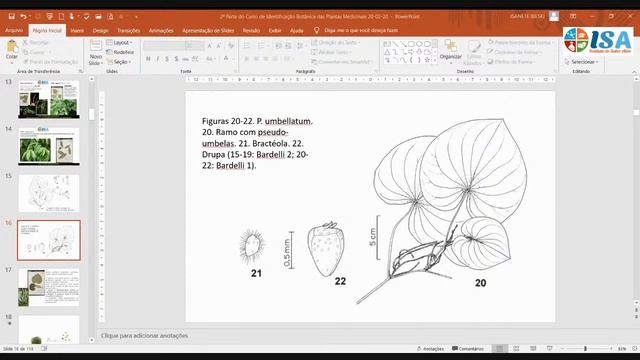Open the Seção section dropdown
Screen dimensions: 640x360
coord(119,62)
